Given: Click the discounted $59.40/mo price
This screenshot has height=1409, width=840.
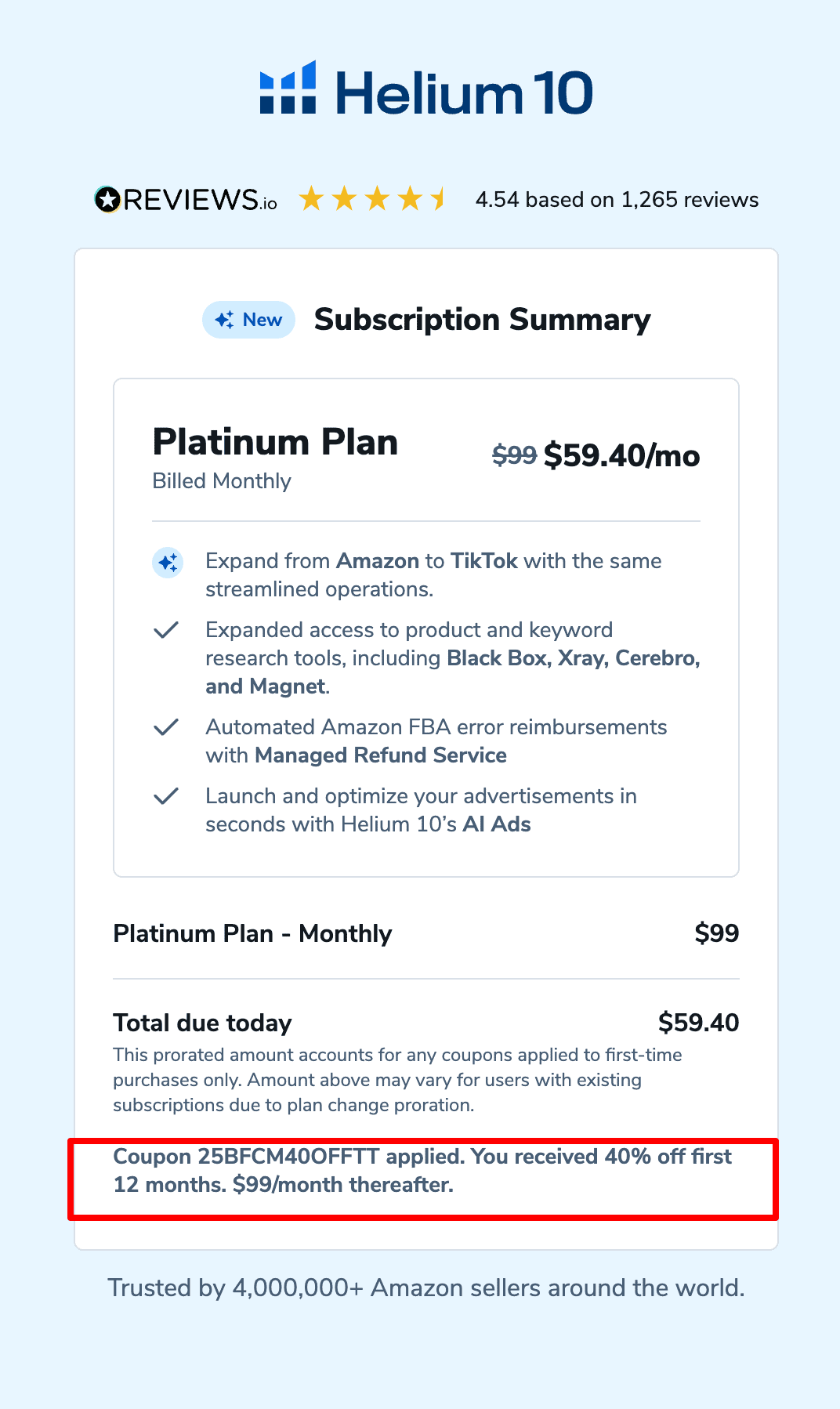Looking at the screenshot, I should (621, 455).
